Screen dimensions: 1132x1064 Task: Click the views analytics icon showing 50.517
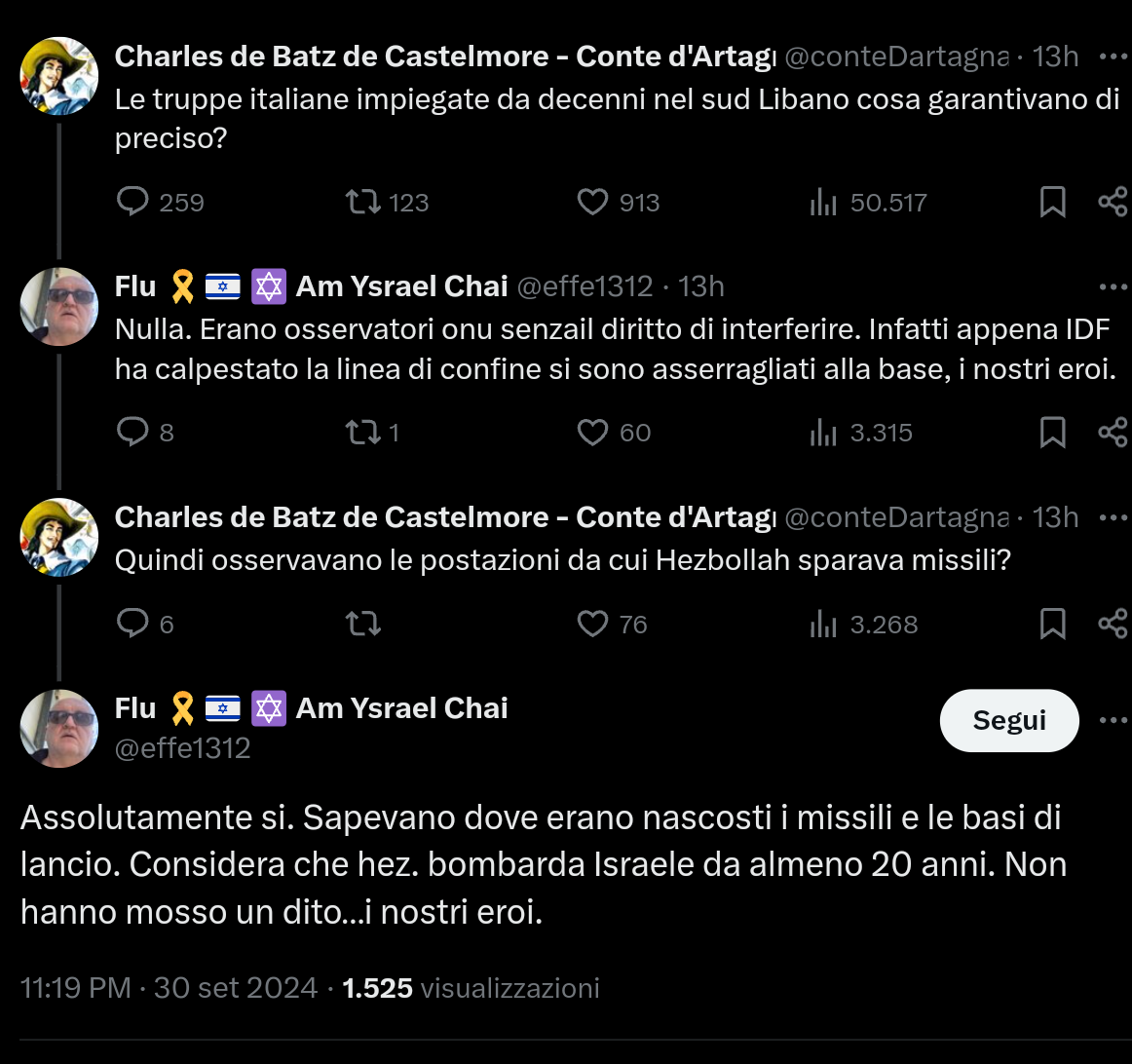825,202
